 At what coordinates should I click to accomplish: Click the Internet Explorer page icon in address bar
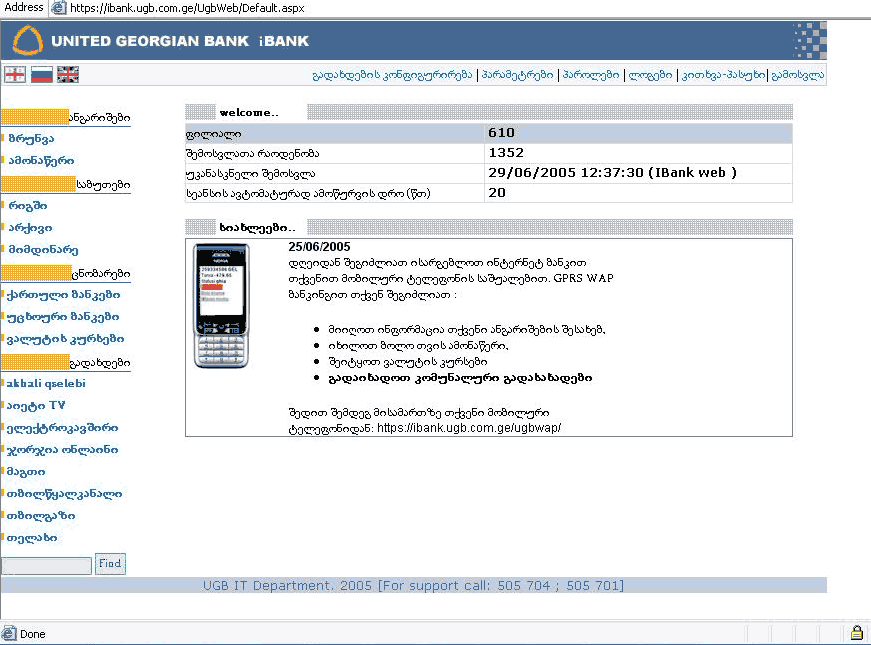point(58,8)
